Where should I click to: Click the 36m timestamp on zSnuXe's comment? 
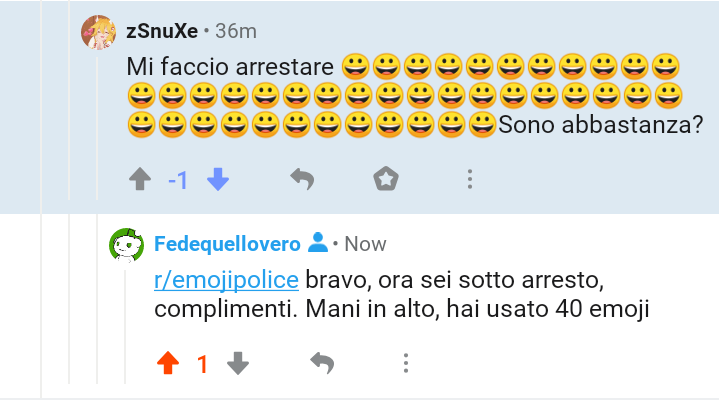coord(236,31)
